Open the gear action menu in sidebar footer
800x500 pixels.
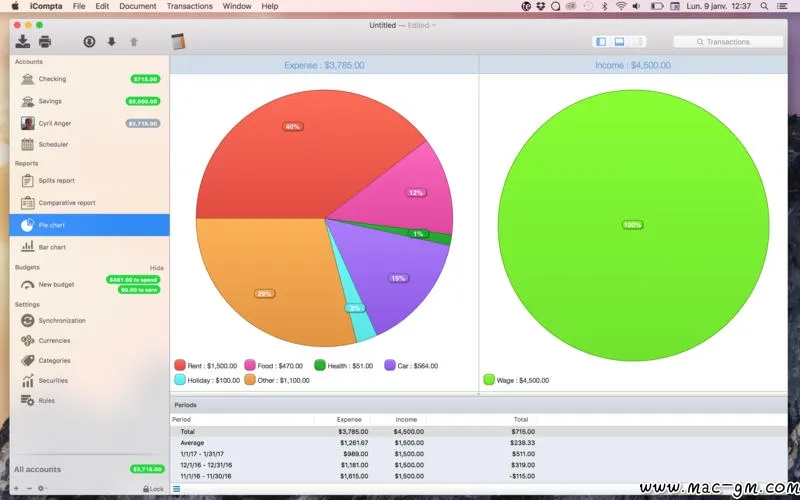click(42, 489)
